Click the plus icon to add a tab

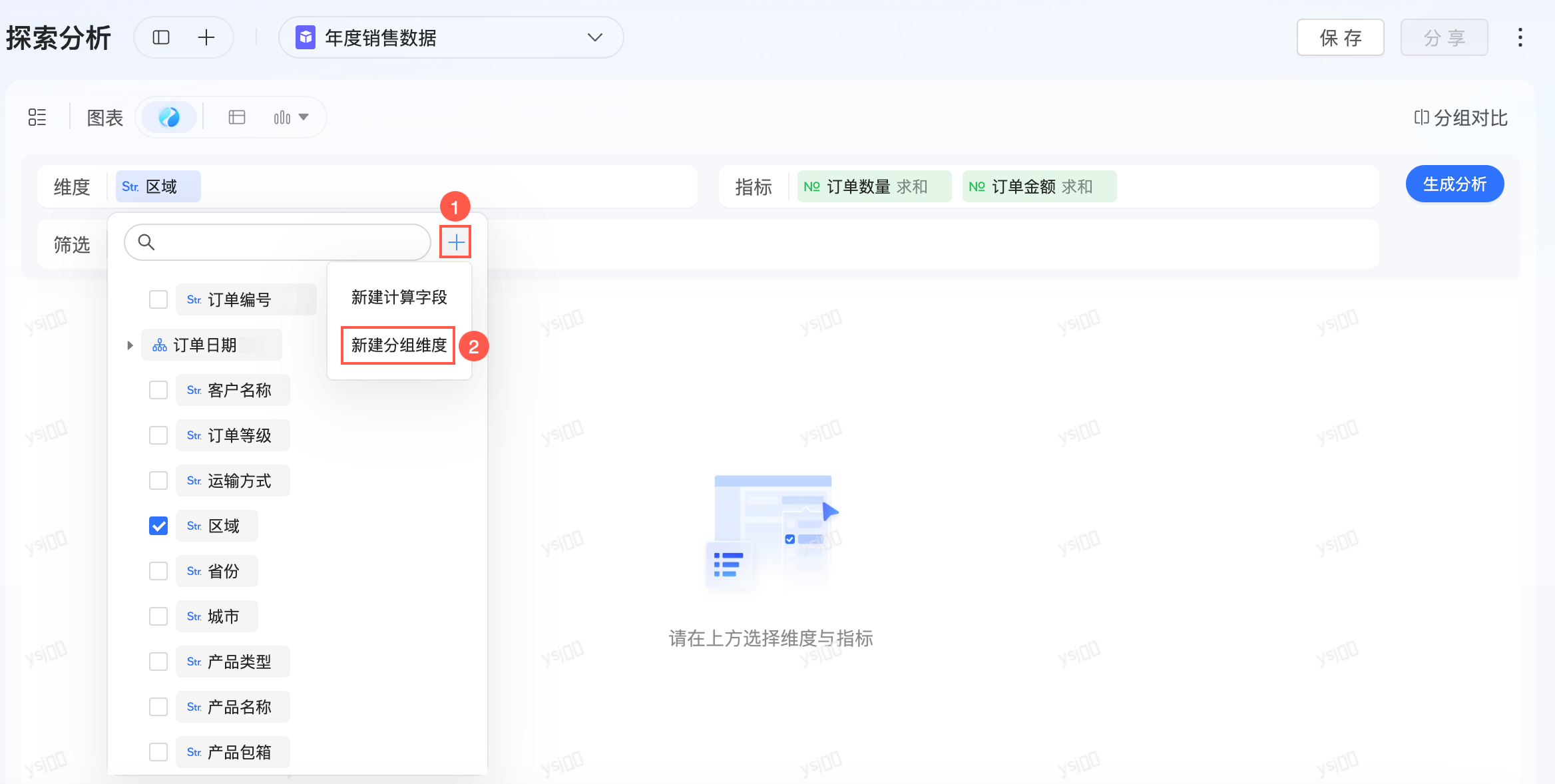coord(206,37)
